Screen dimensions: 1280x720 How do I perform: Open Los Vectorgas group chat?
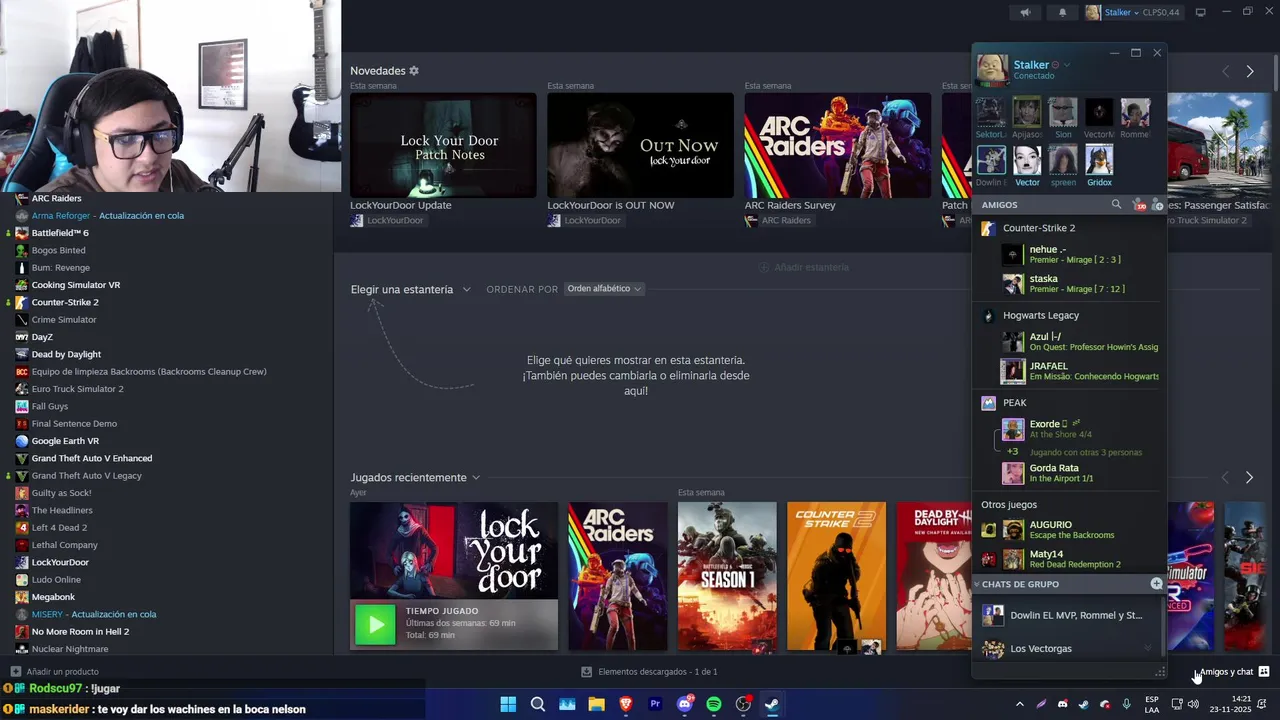tap(1069, 649)
